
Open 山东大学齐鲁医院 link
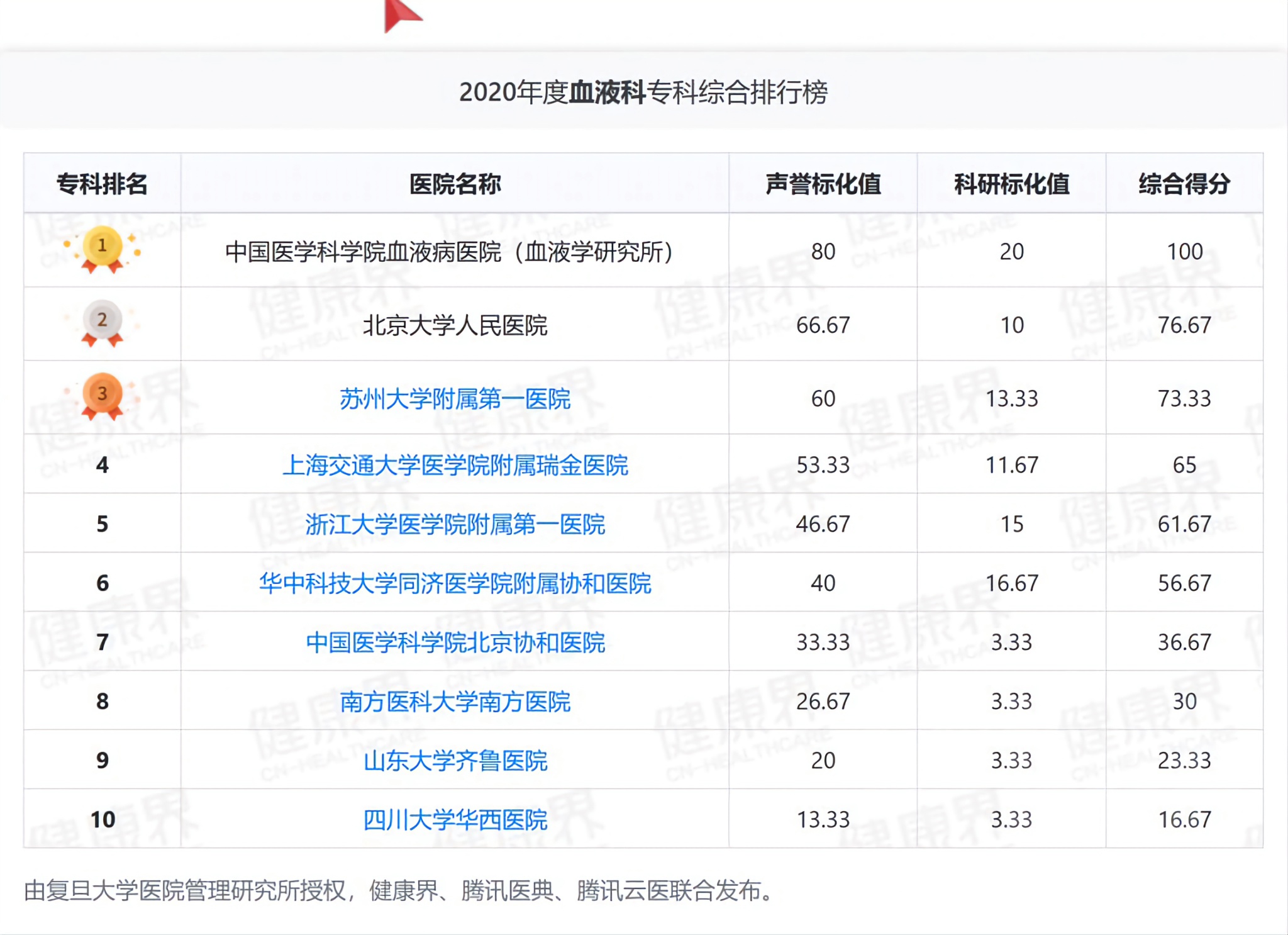pos(455,761)
